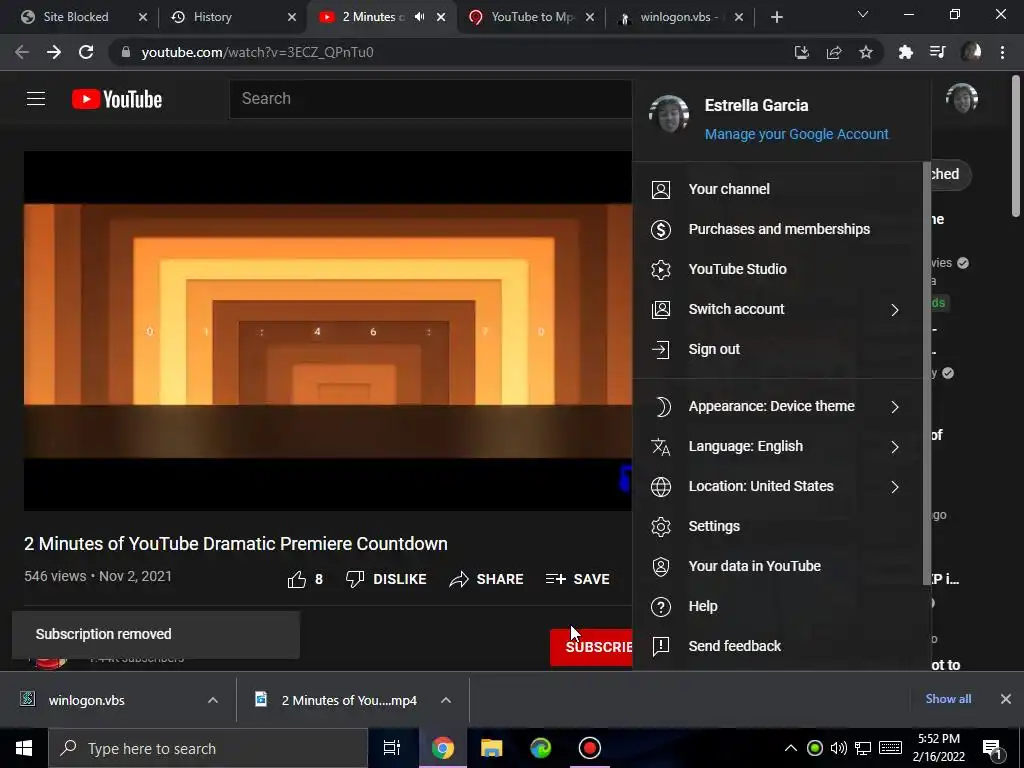This screenshot has height=768, width=1024.
Task: Show hidden system tray icons chevron
Action: 790,748
